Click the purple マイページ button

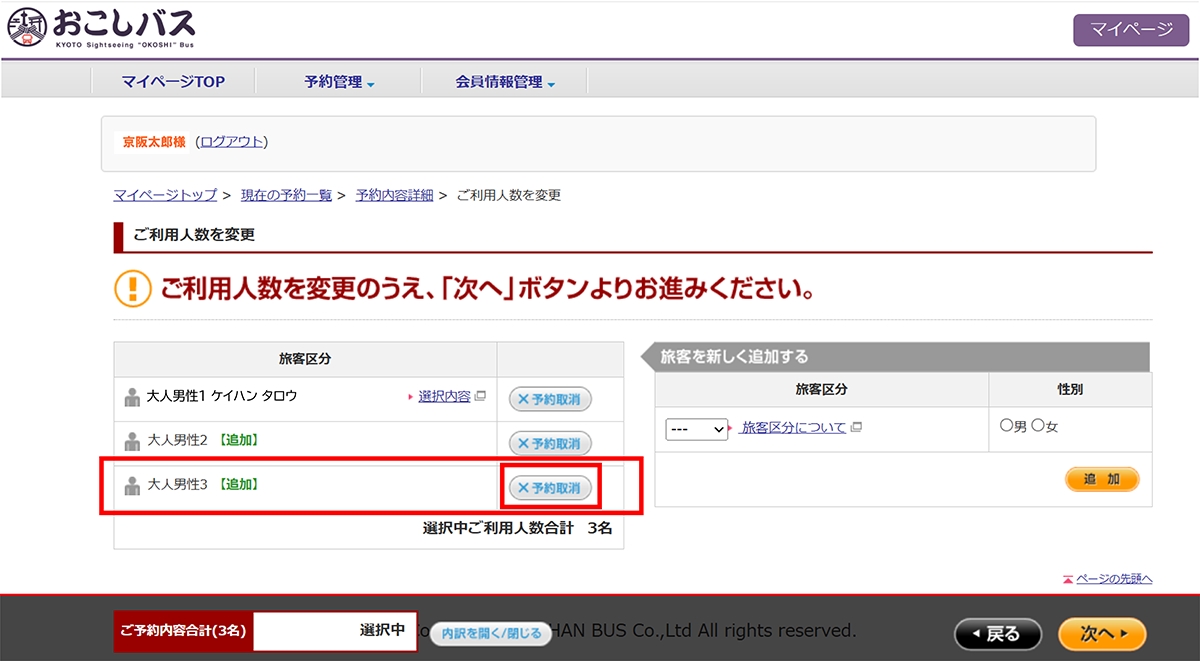coord(1132,30)
